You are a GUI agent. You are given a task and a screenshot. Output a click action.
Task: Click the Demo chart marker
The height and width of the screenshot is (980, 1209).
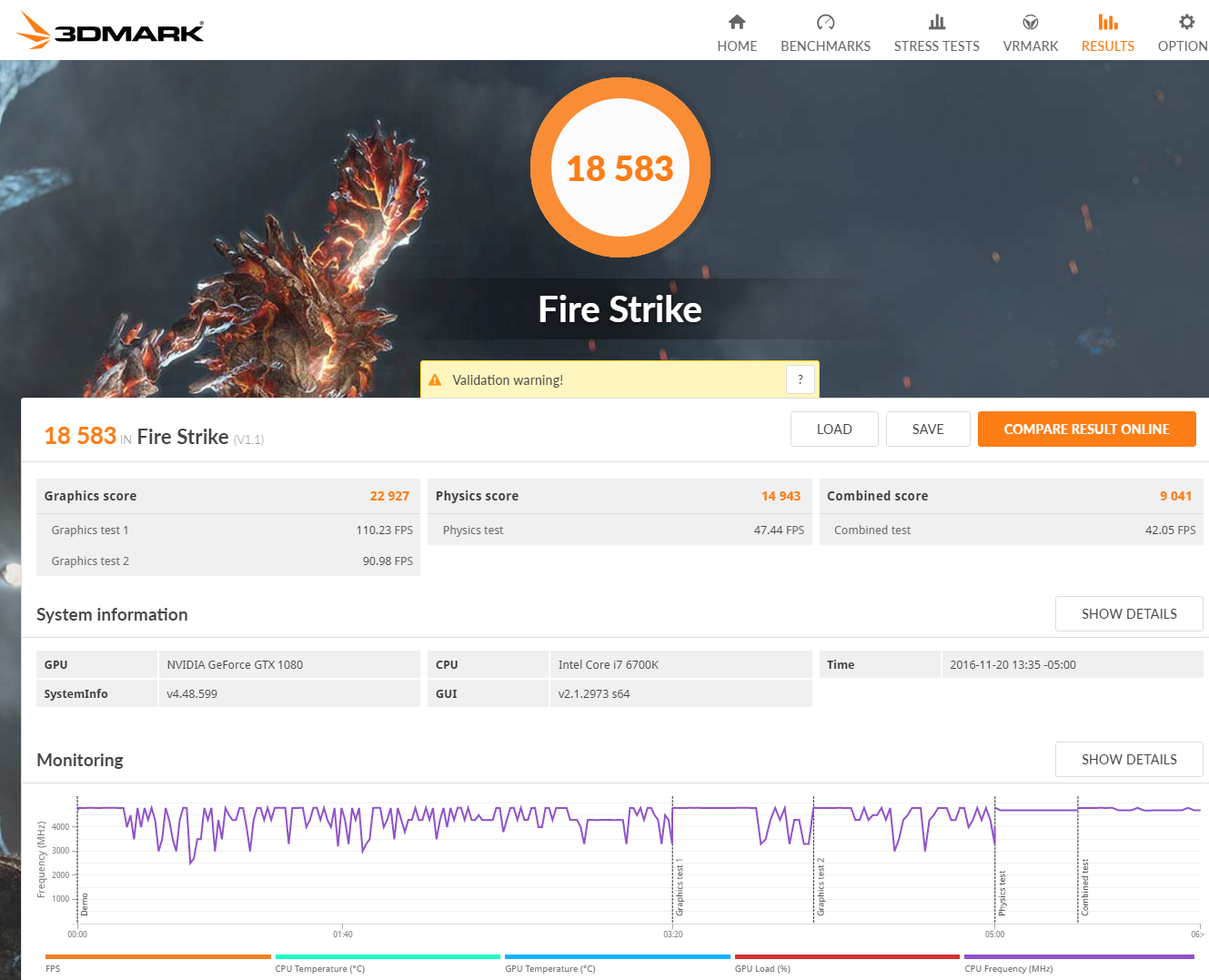click(85, 904)
